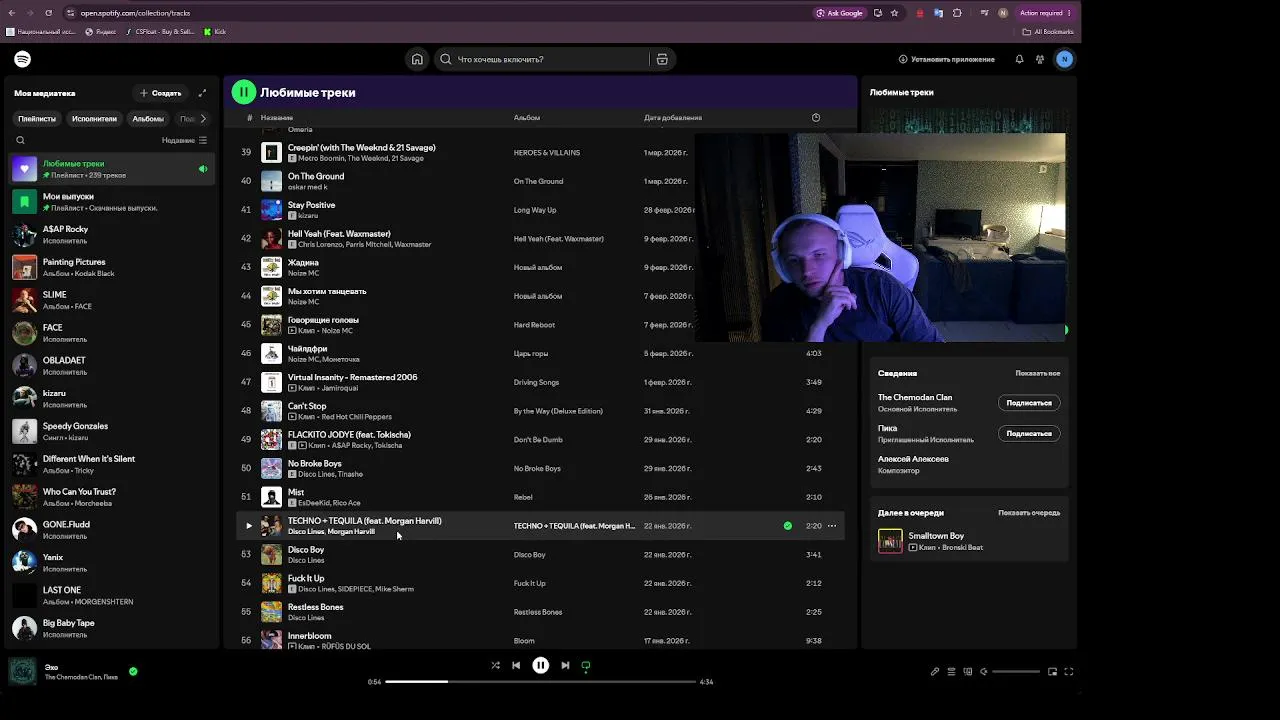
Task: Toggle shuffle playback
Action: click(495, 665)
